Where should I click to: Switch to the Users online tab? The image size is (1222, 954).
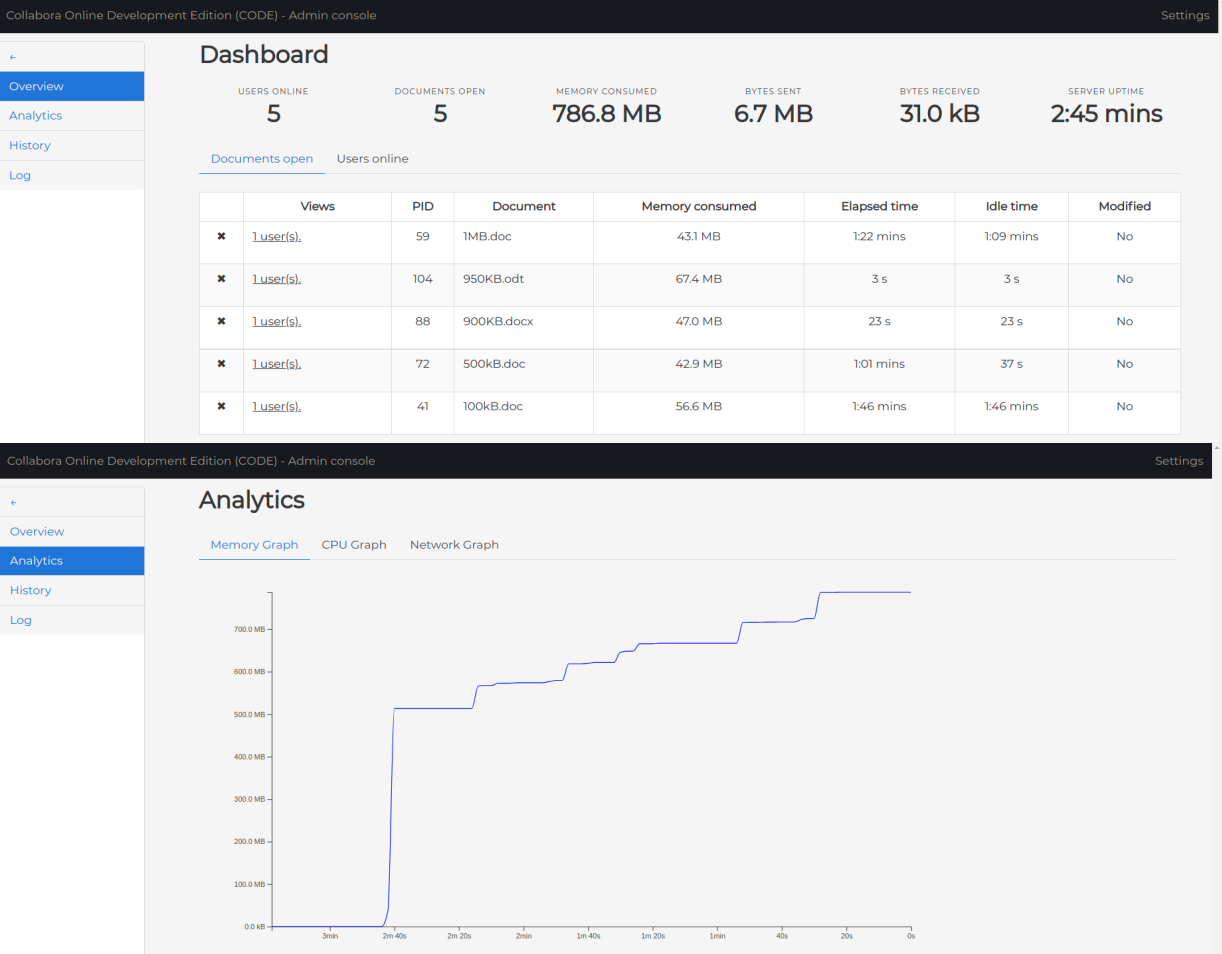[x=372, y=159]
